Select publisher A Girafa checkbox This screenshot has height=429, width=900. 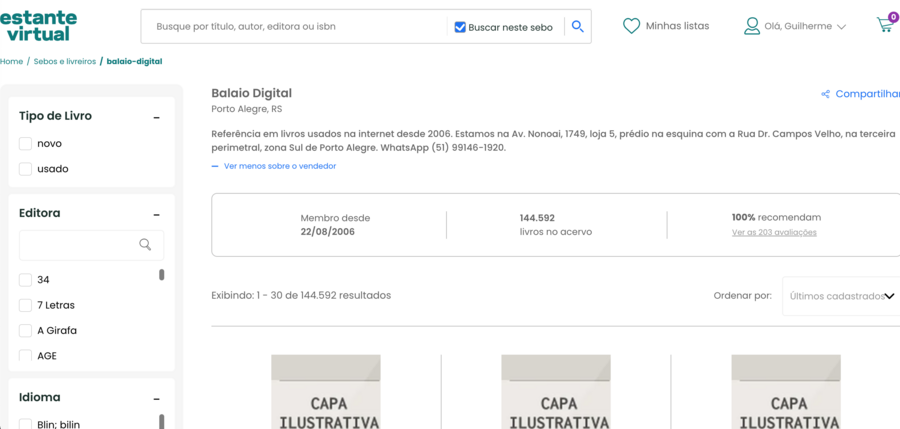[25, 330]
